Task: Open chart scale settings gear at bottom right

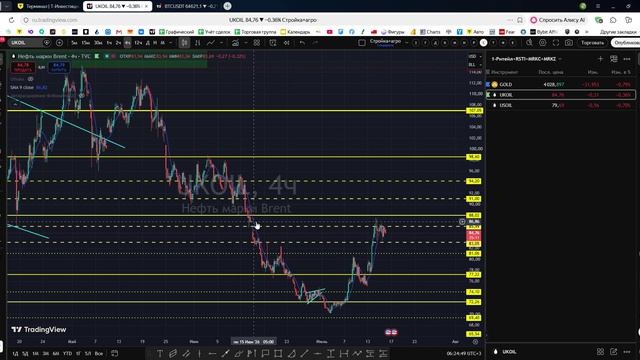Action: tap(475, 342)
